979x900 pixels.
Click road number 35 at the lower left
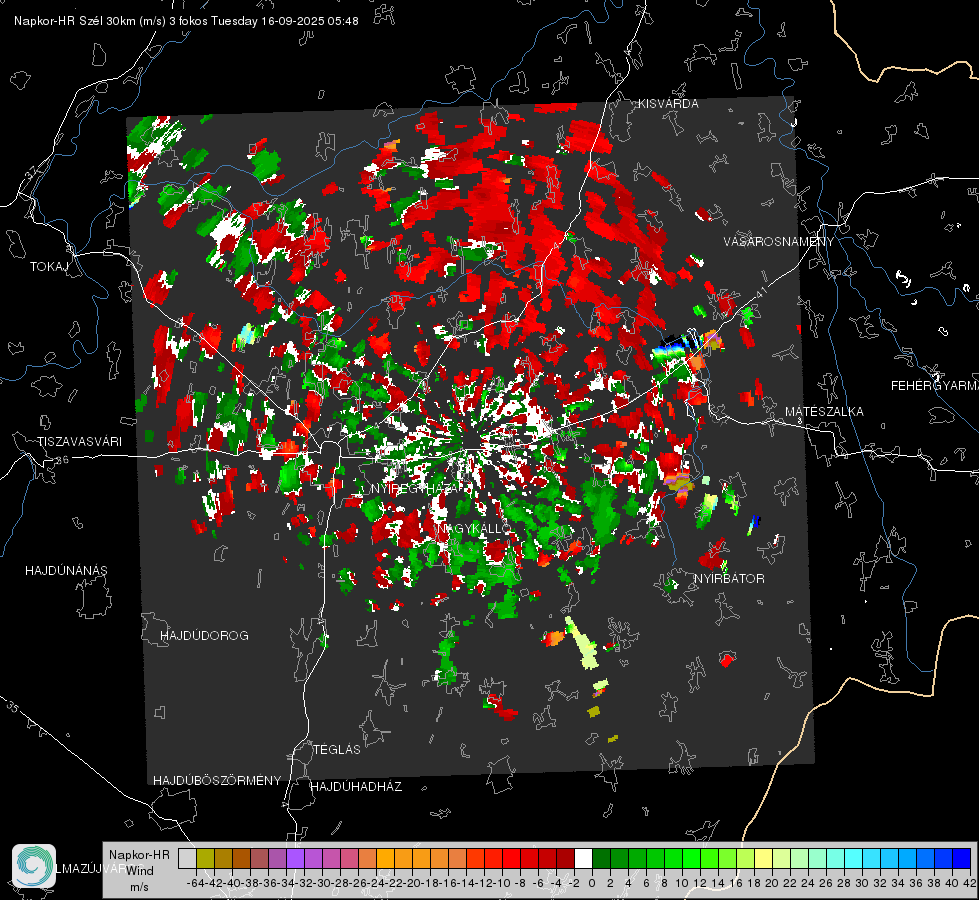click(x=13, y=707)
